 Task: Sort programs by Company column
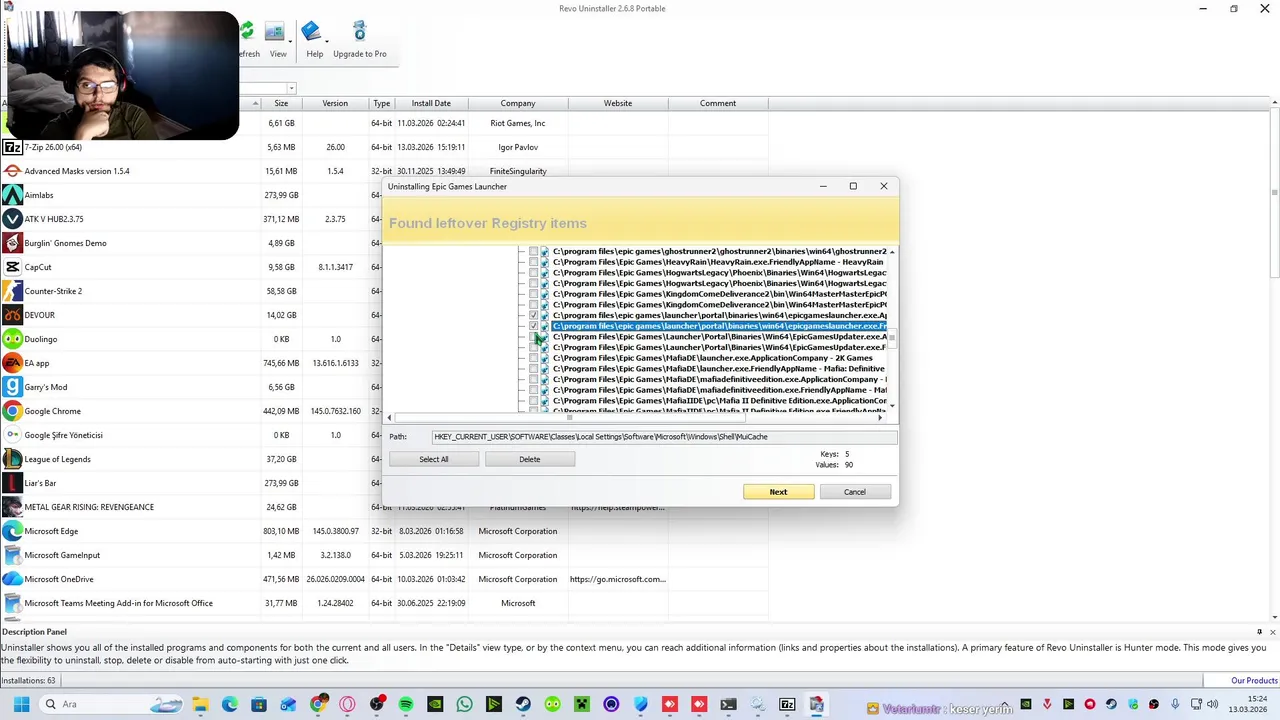[x=518, y=103]
